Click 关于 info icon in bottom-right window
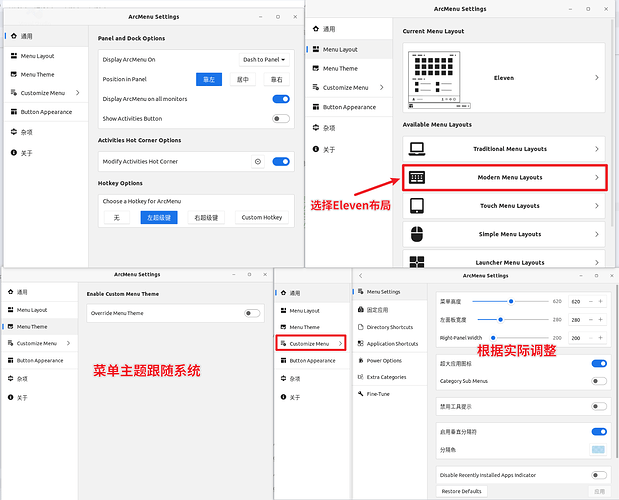 coord(283,397)
